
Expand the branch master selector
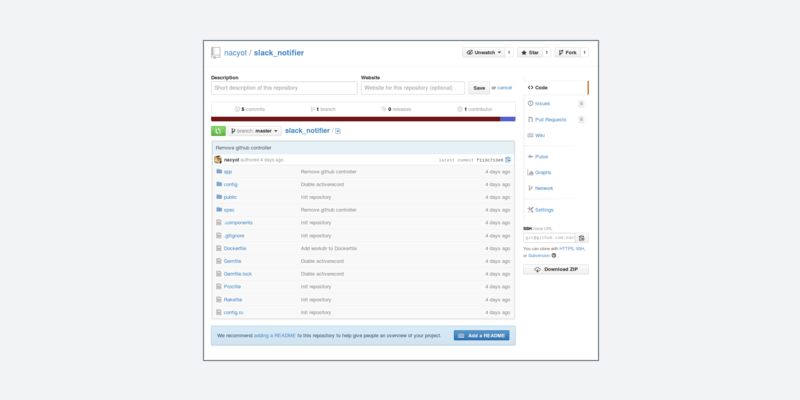click(x=255, y=131)
